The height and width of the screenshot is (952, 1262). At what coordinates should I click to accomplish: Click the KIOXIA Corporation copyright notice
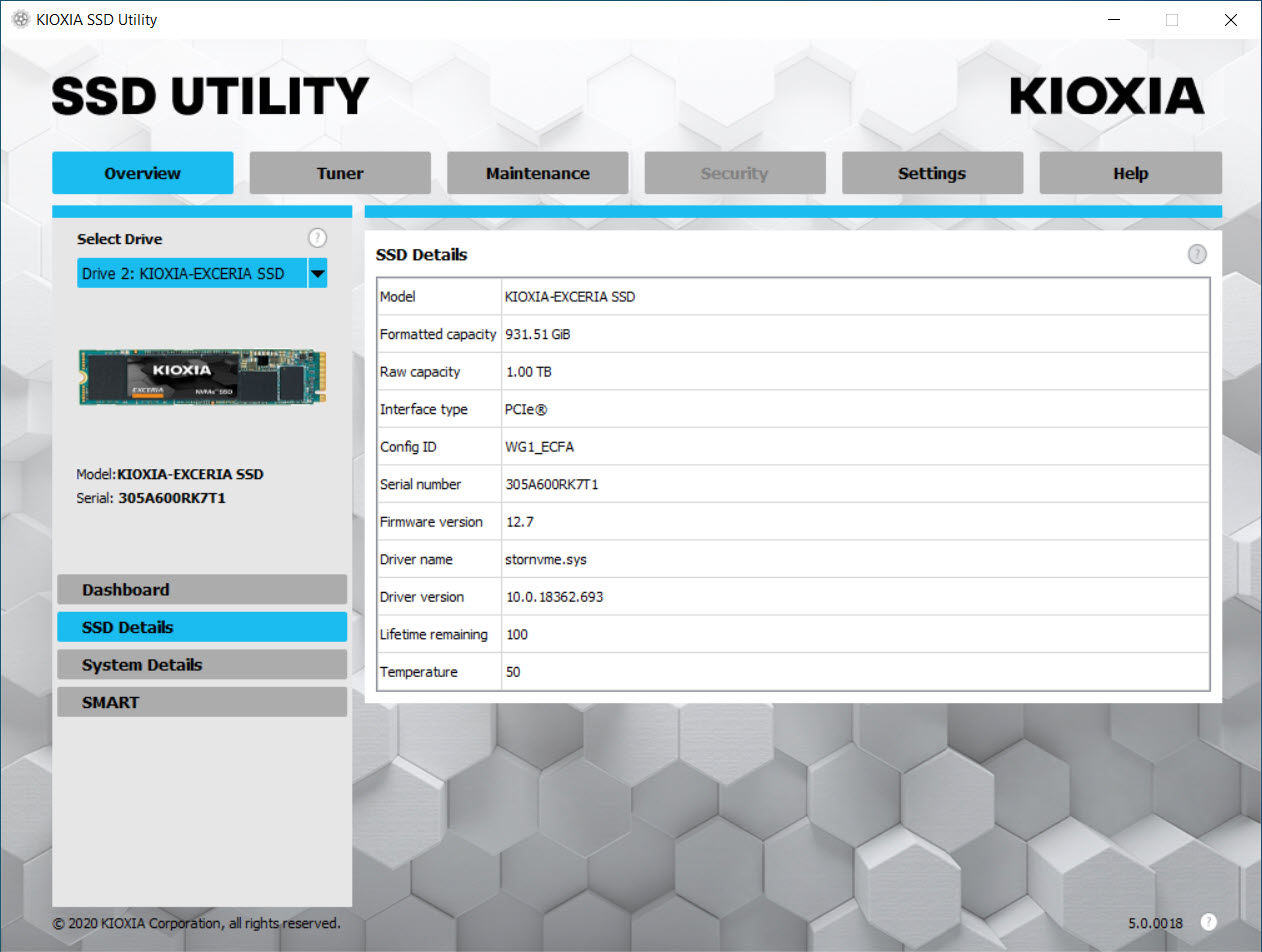(x=196, y=923)
